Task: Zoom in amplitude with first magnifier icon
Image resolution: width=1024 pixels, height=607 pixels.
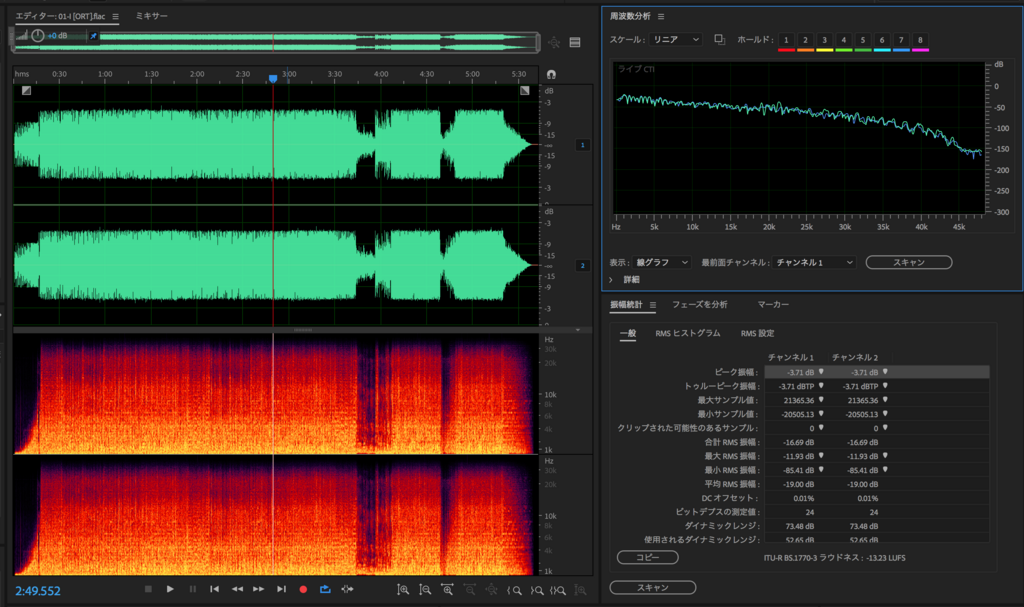Action: [x=403, y=590]
